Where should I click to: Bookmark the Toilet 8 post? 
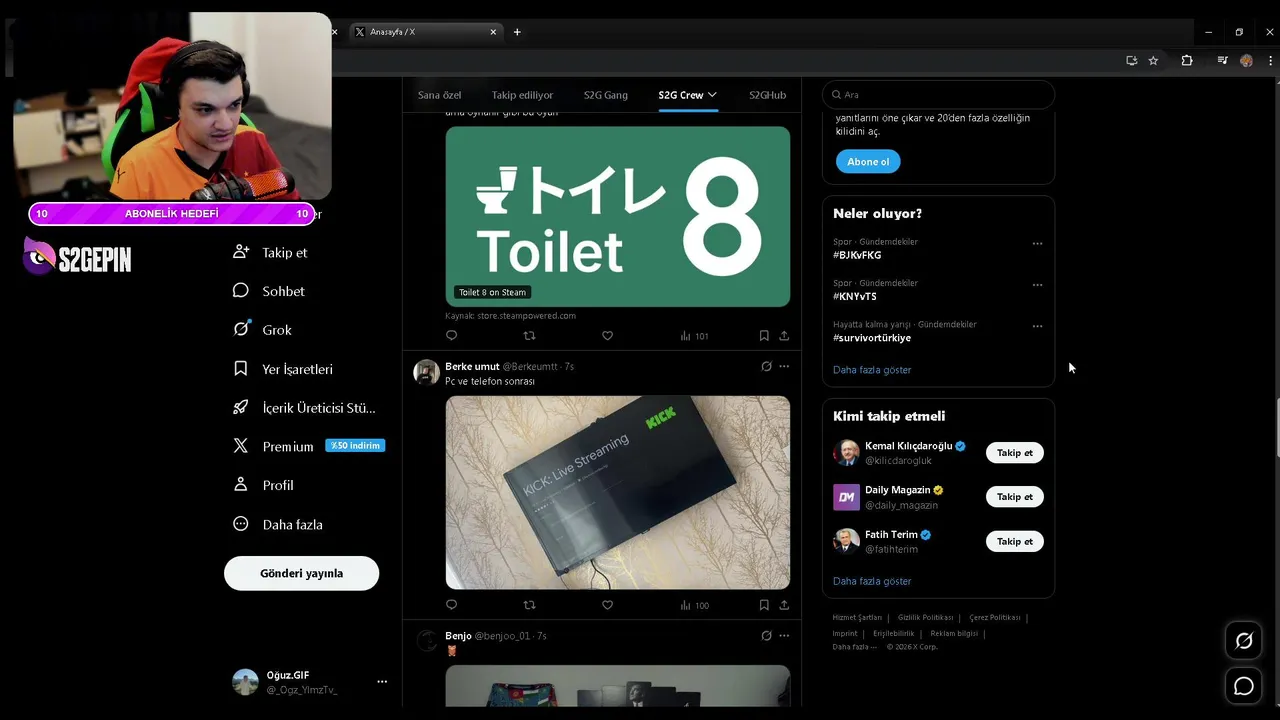coord(764,336)
